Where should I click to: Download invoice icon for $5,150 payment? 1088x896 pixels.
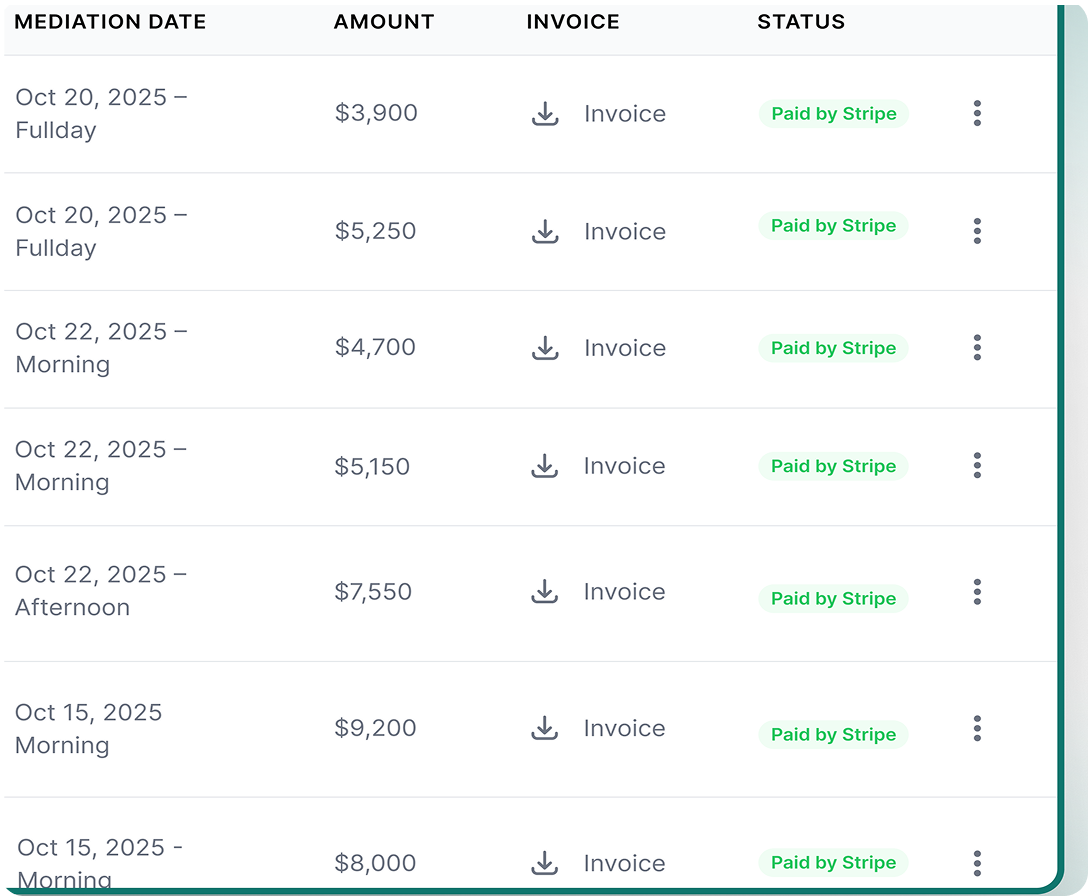click(x=545, y=466)
